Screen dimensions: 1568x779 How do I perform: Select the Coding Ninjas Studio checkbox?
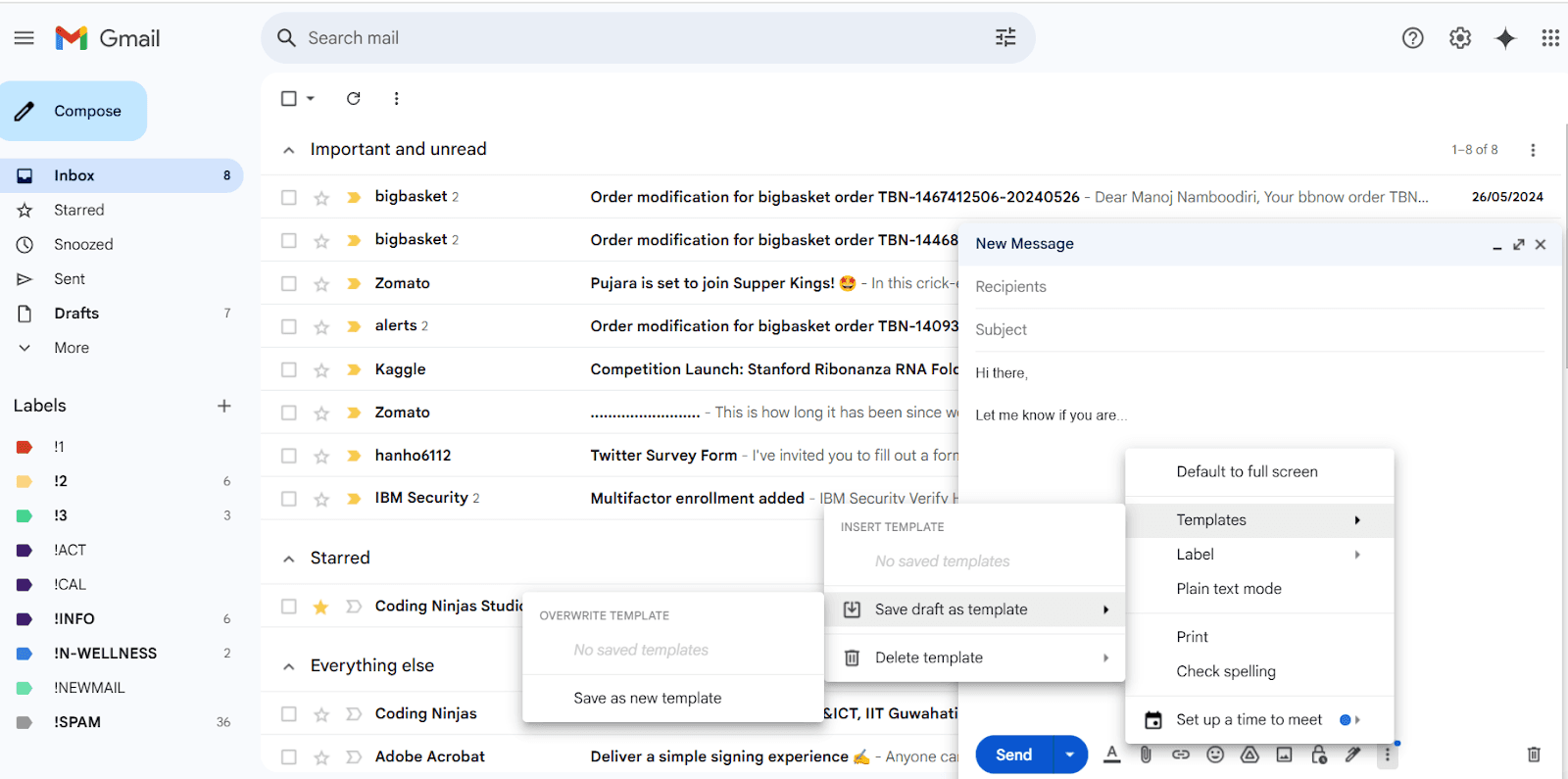click(288, 607)
